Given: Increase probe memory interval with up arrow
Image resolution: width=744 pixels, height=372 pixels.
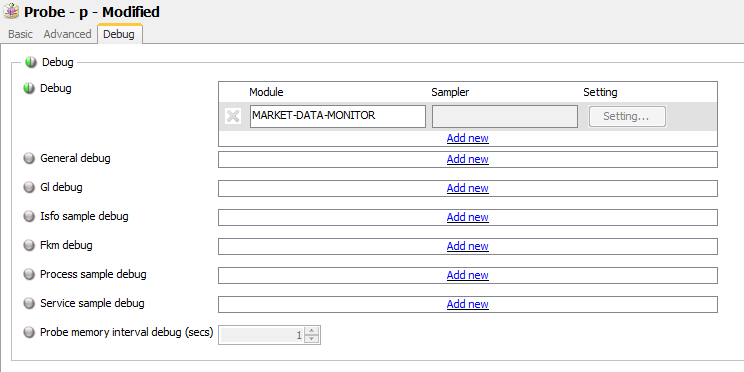Looking at the screenshot, I should click(311, 331).
